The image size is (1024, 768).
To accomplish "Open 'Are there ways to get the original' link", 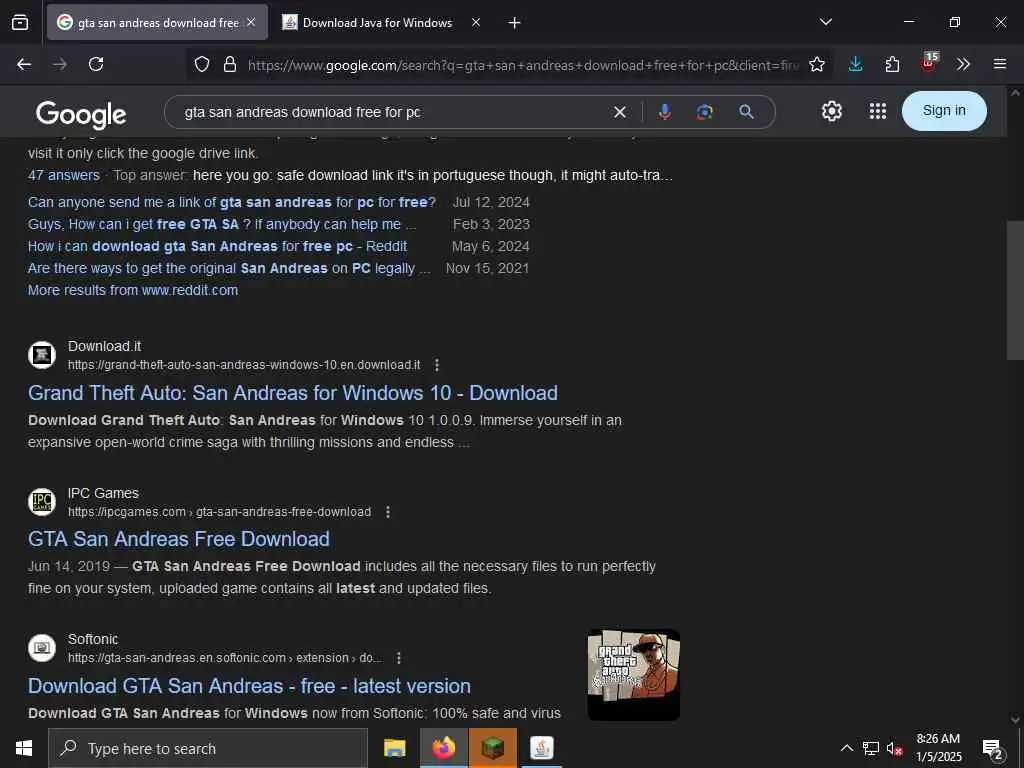I will pyautogui.click(x=229, y=268).
